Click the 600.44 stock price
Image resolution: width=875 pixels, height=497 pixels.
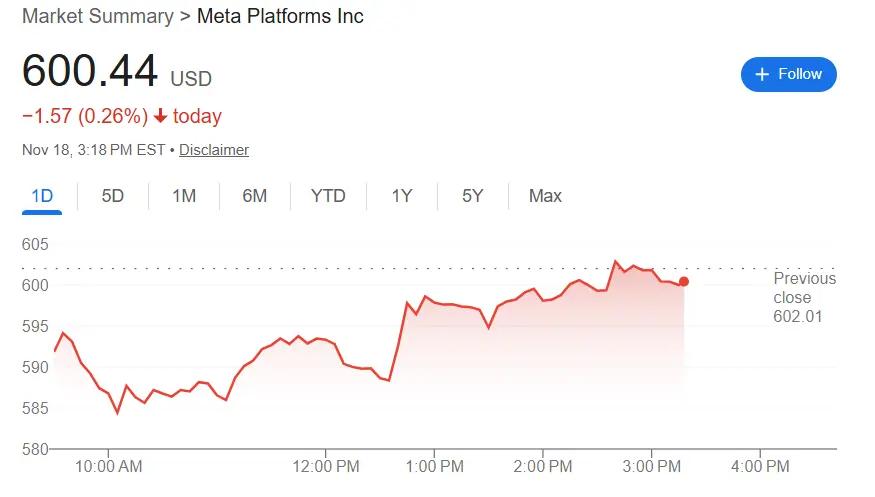click(90, 72)
